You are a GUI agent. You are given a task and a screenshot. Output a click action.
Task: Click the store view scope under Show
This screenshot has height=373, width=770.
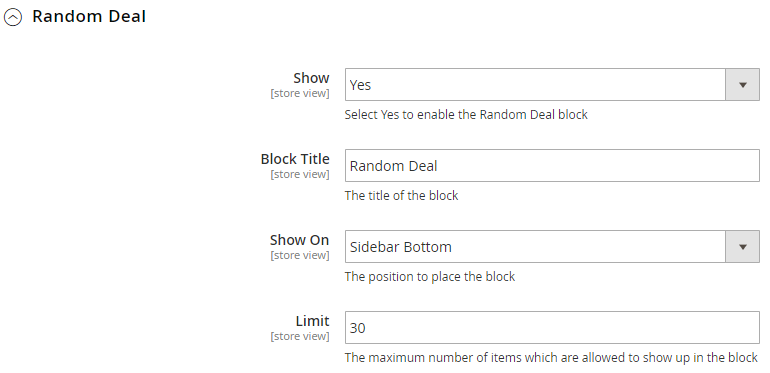[x=300, y=93]
